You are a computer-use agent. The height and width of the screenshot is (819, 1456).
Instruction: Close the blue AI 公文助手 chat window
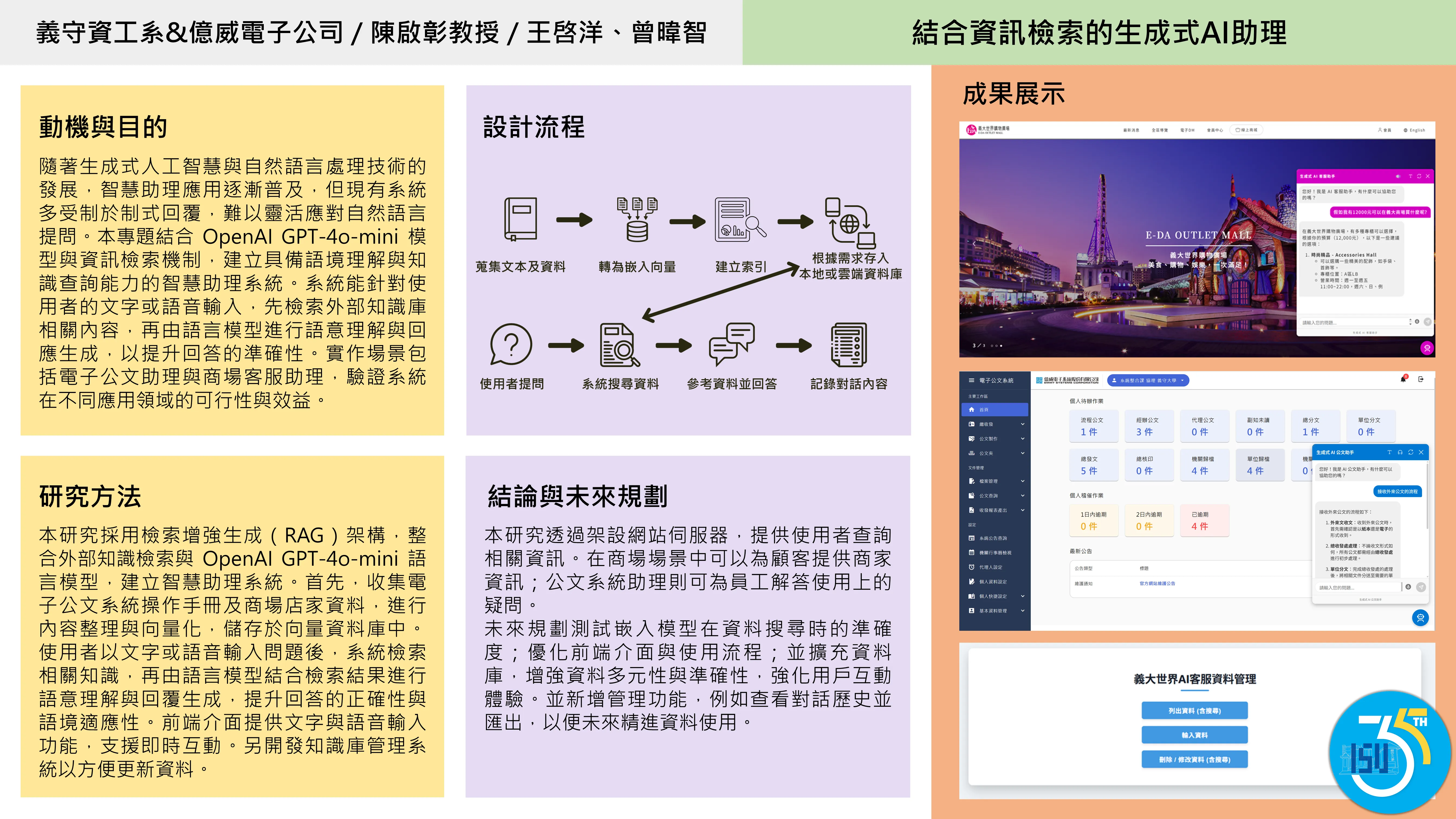(1421, 453)
